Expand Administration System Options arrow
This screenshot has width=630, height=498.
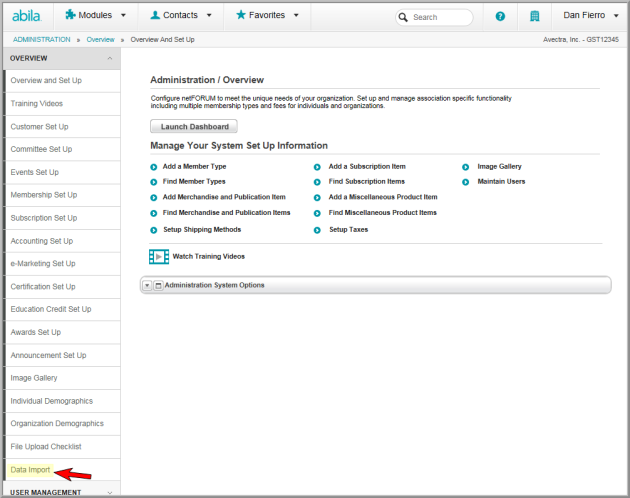(147, 285)
